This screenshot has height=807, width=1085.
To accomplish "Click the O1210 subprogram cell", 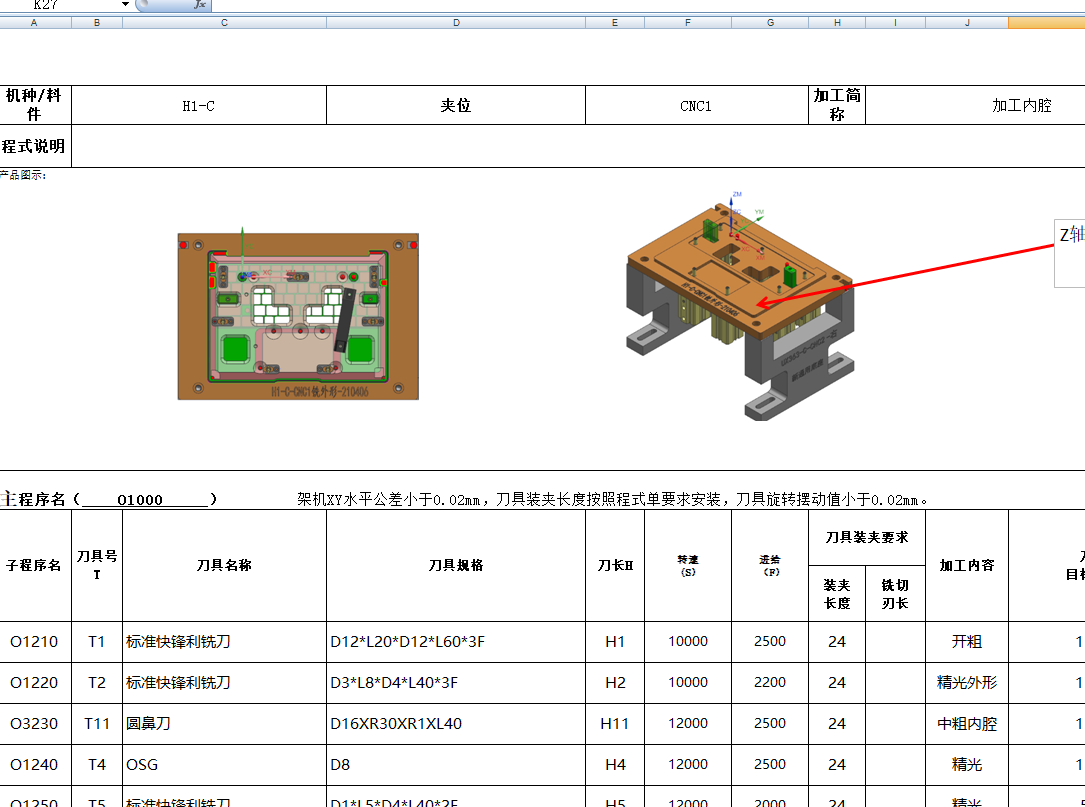I will coord(34,641).
